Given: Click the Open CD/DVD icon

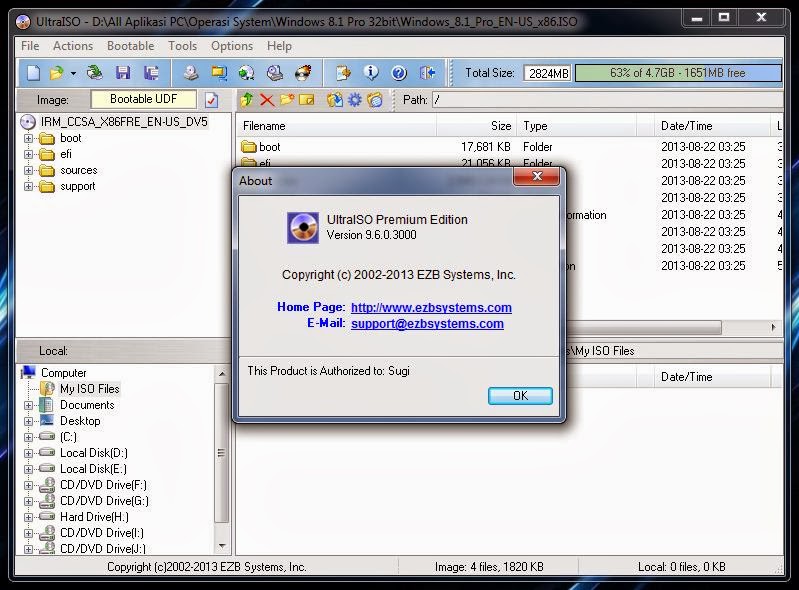Looking at the screenshot, I should (94, 73).
